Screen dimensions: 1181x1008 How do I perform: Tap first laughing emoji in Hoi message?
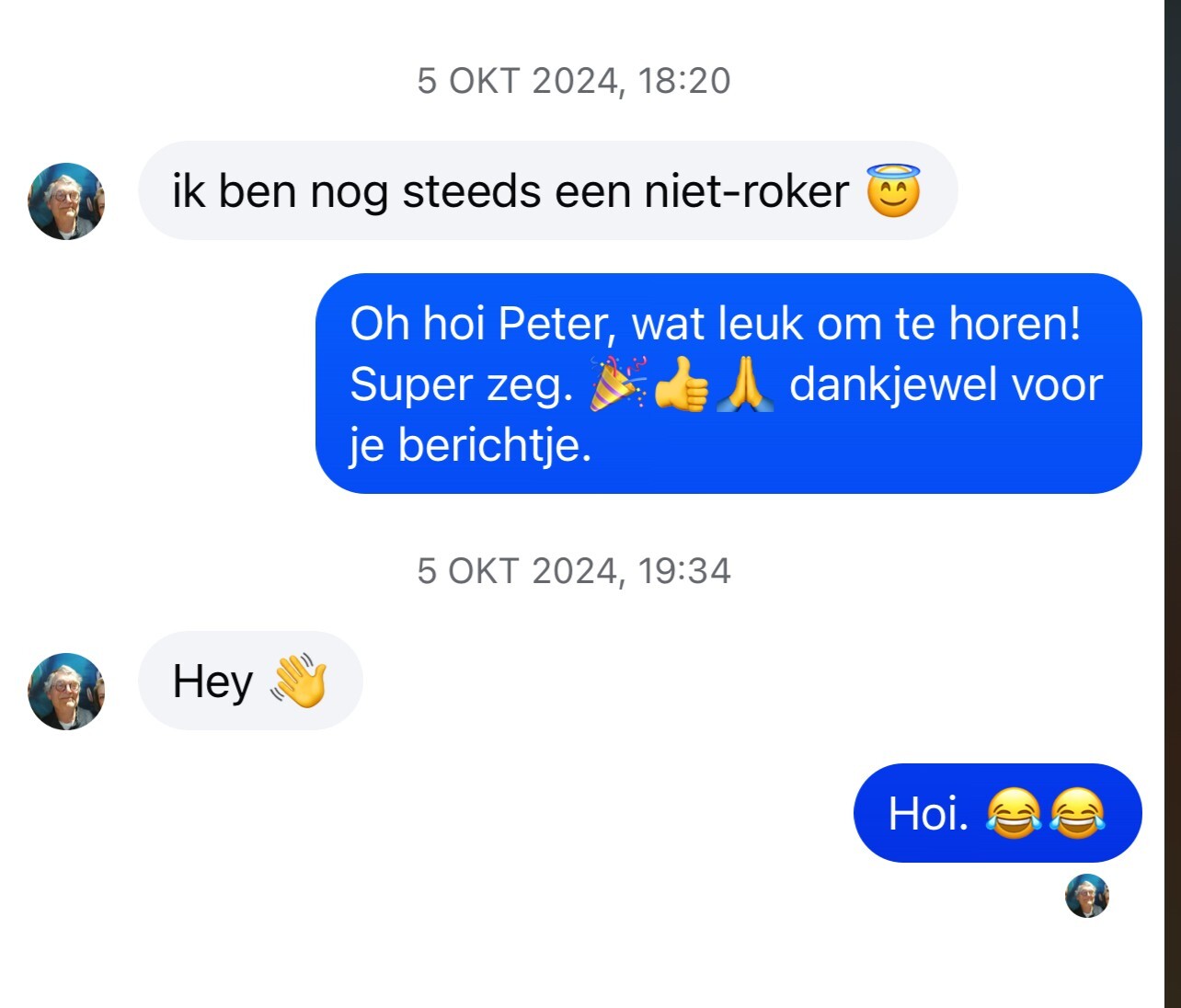(x=1014, y=814)
